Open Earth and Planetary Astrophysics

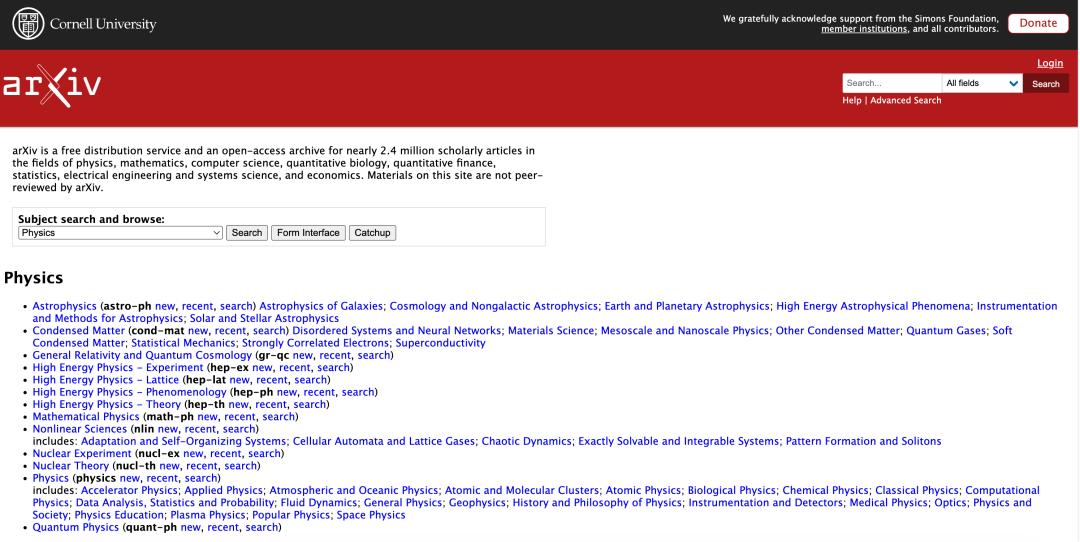(687, 306)
